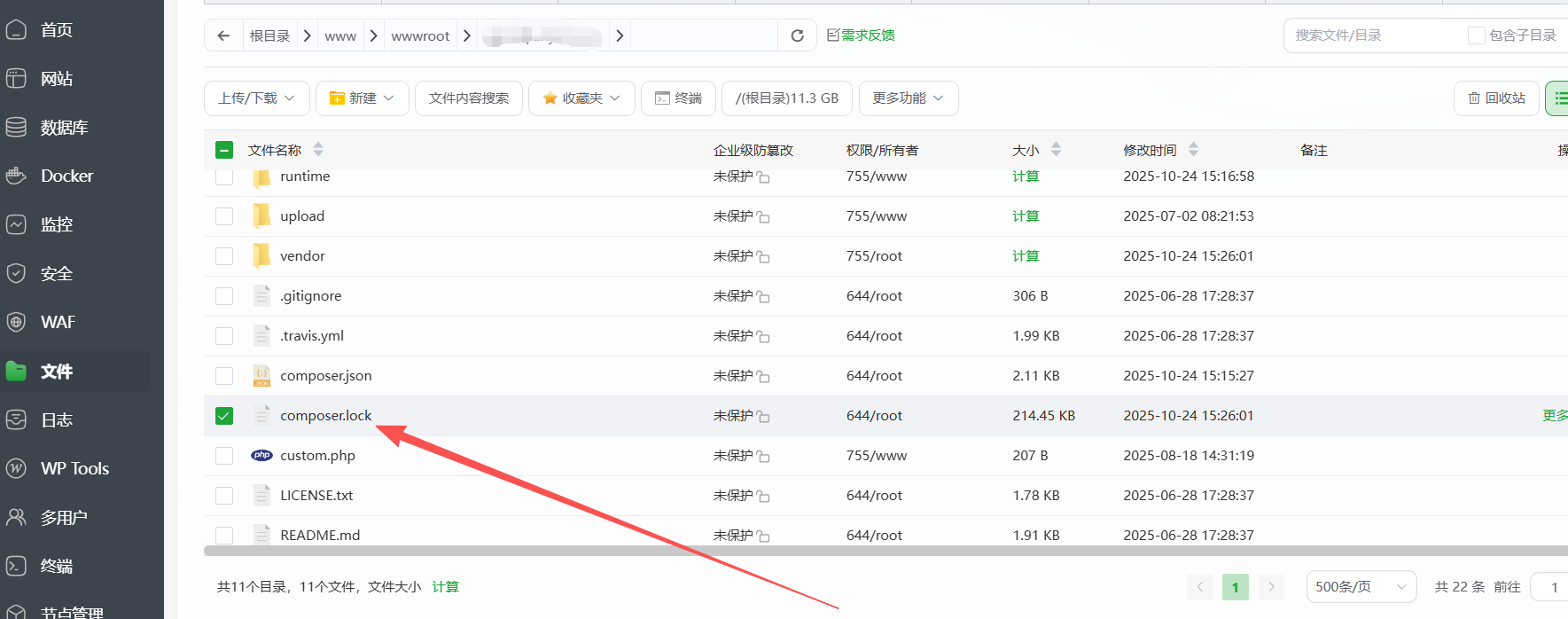
Task: Select the custom.php checkbox
Action: 224,456
